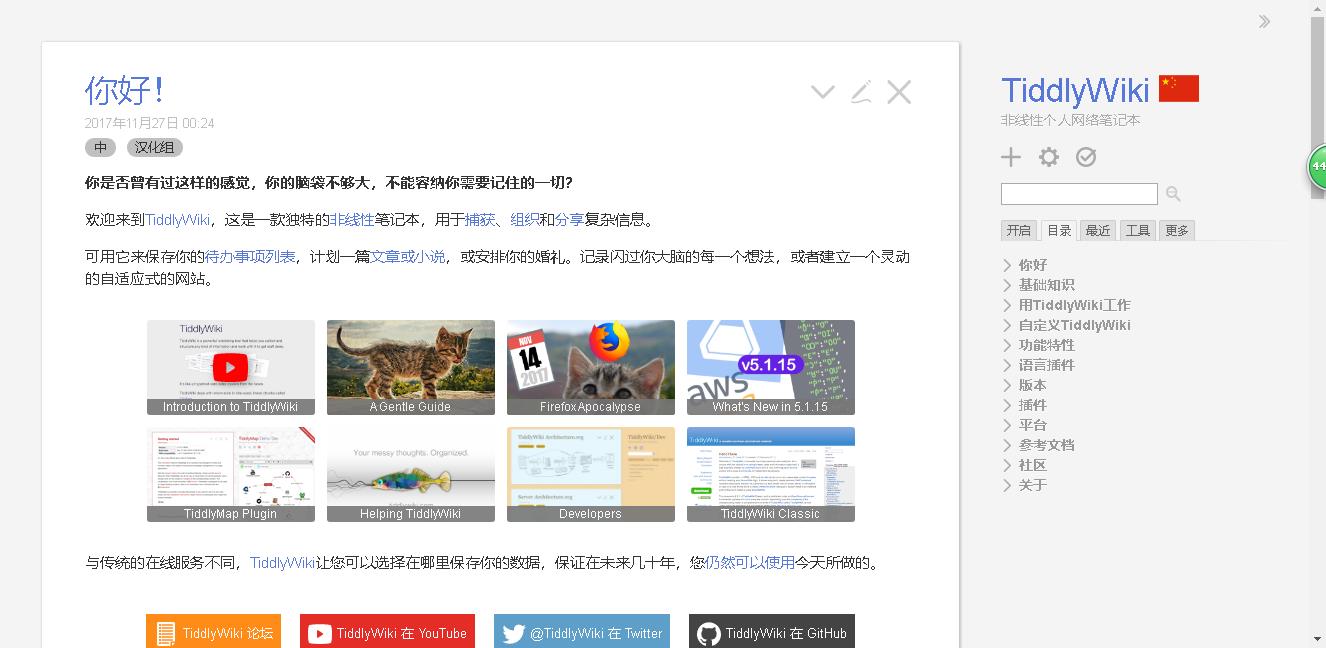Switch to the 开启 sidebar tab

click(1019, 230)
